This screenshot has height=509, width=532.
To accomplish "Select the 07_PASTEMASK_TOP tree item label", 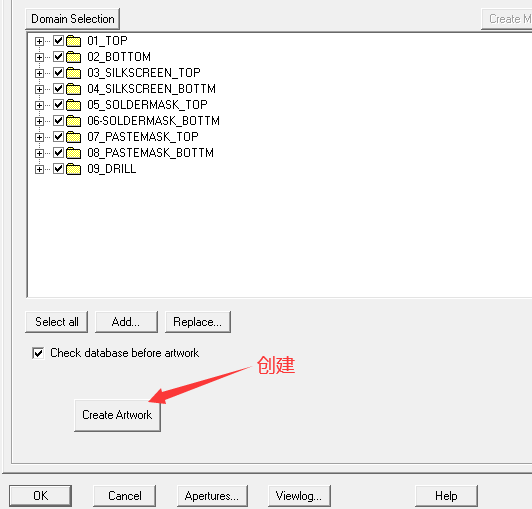I will [143, 137].
